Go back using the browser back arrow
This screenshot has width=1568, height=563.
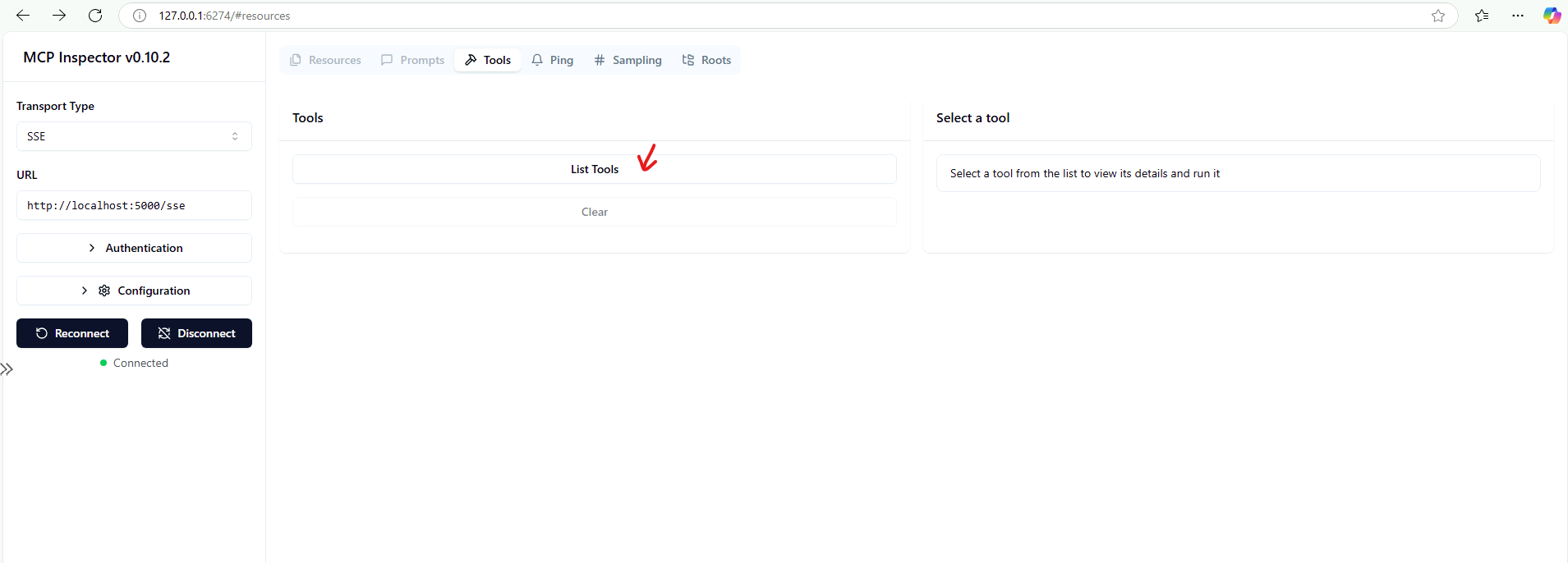[23, 16]
